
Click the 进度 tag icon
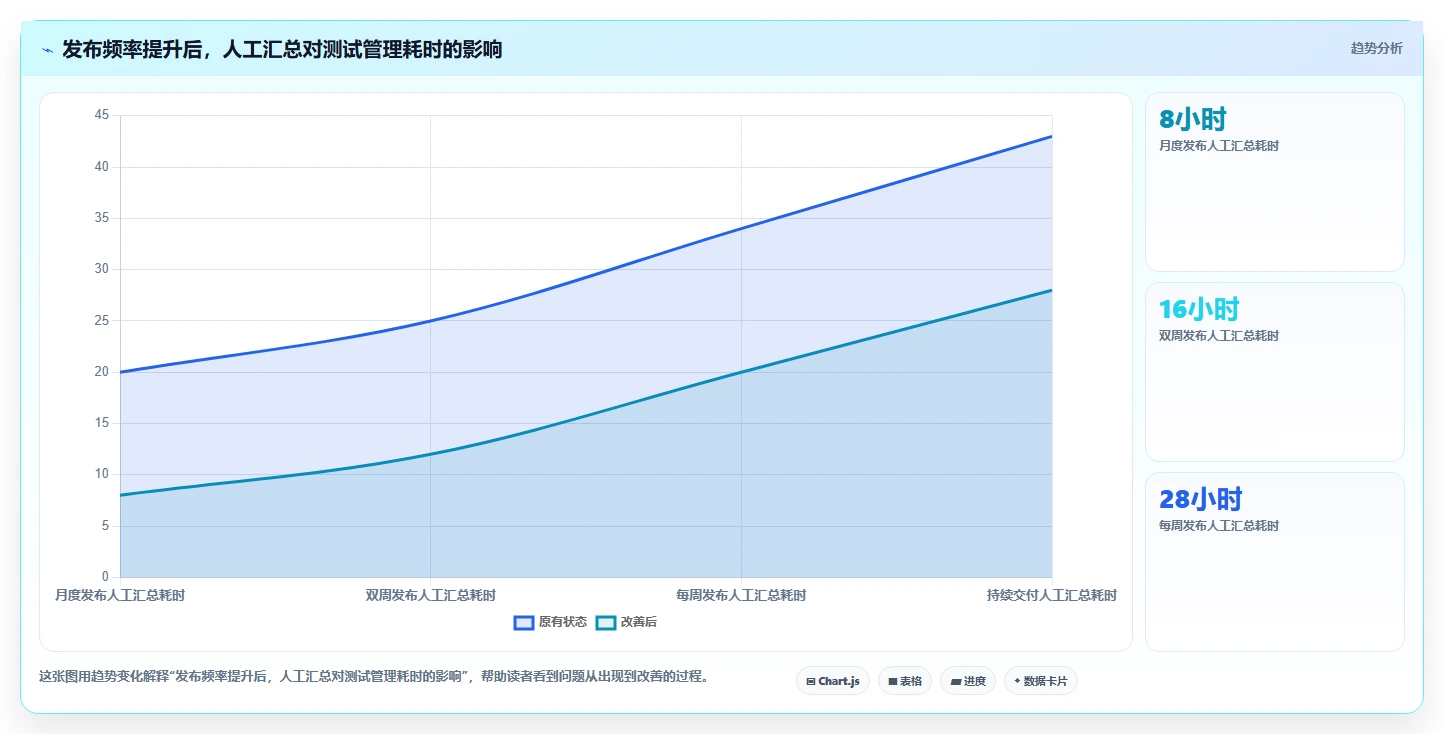[x=955, y=681]
